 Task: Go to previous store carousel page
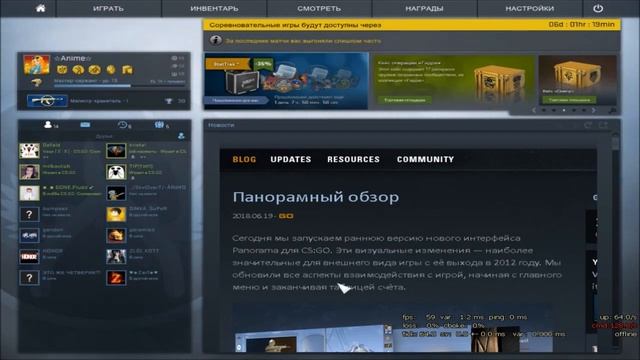pos(533,110)
